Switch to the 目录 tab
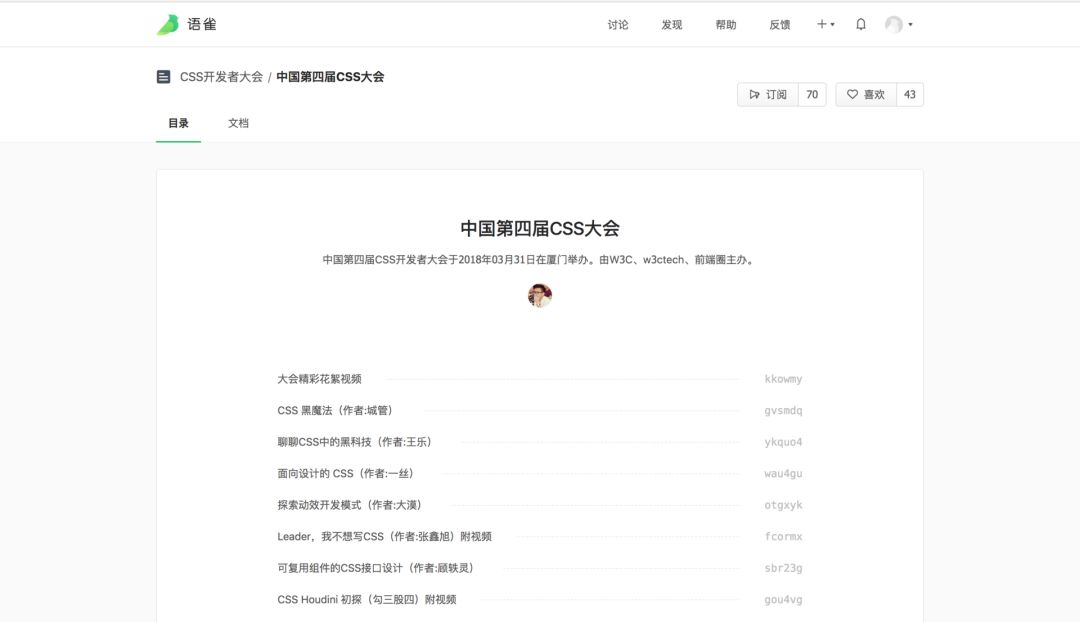 point(178,123)
